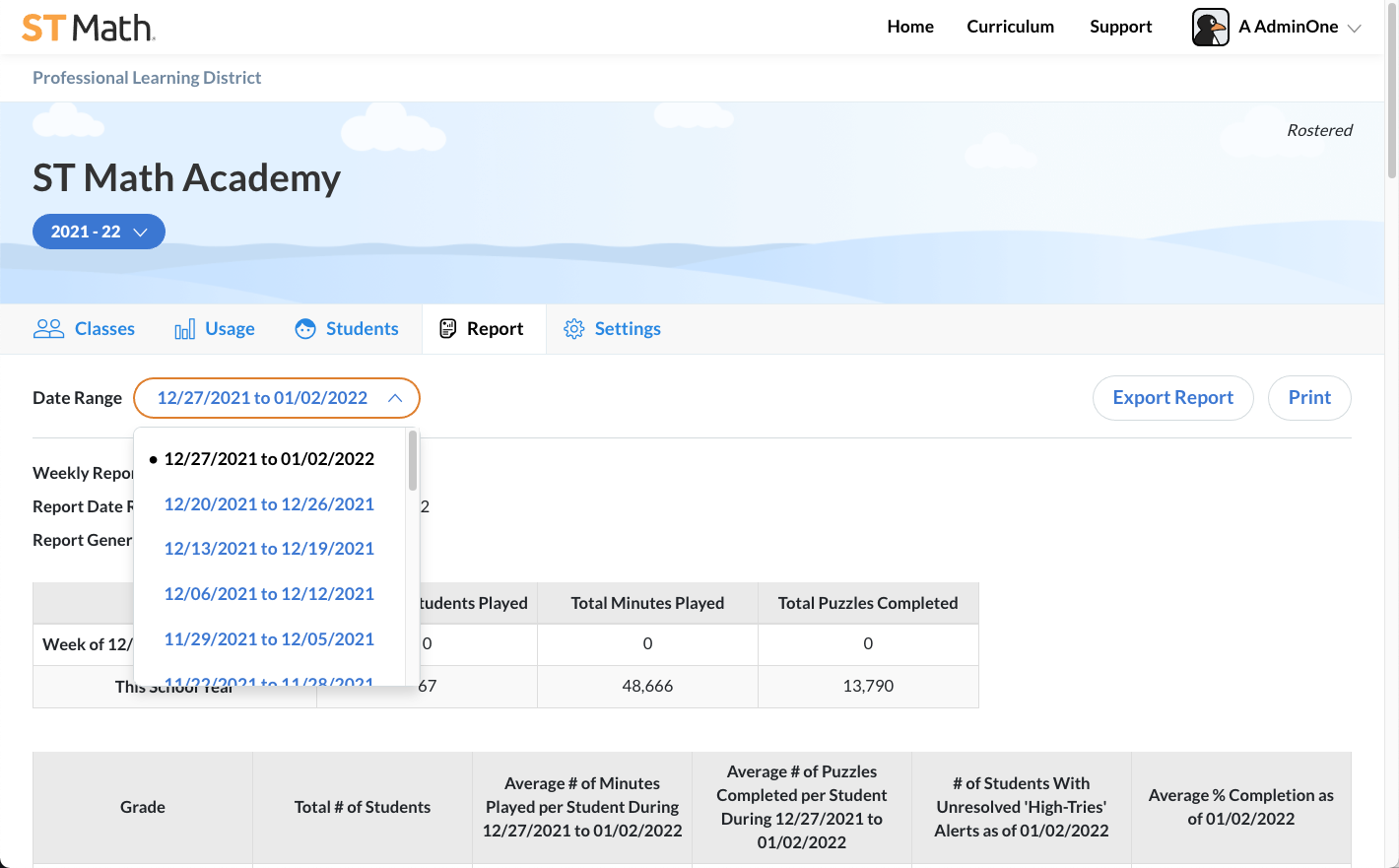The image size is (1399, 868).
Task: Click the Professional Learning District link
Action: (x=147, y=78)
